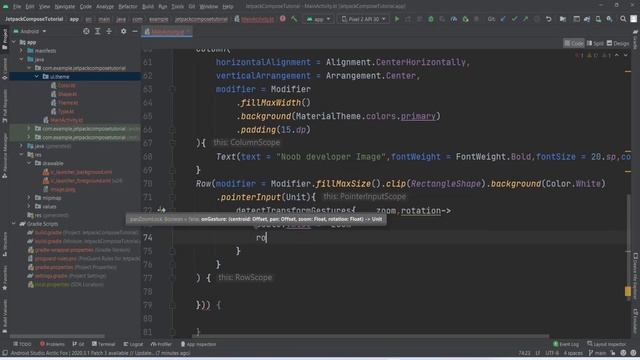The height and width of the screenshot is (360, 640).
Task: Open the Terminal tool window
Action: tap(103, 344)
